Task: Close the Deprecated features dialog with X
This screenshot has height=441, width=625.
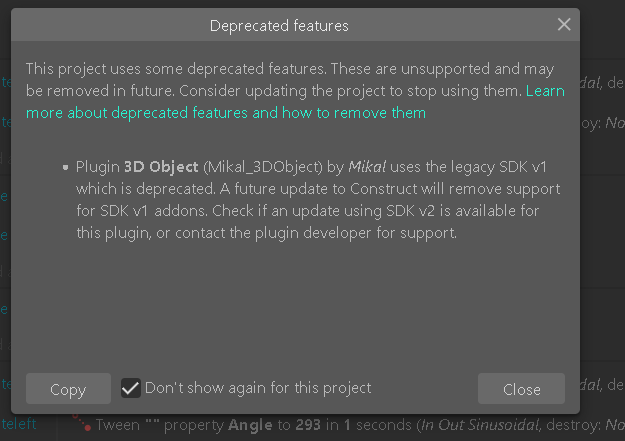Action: coord(564,25)
